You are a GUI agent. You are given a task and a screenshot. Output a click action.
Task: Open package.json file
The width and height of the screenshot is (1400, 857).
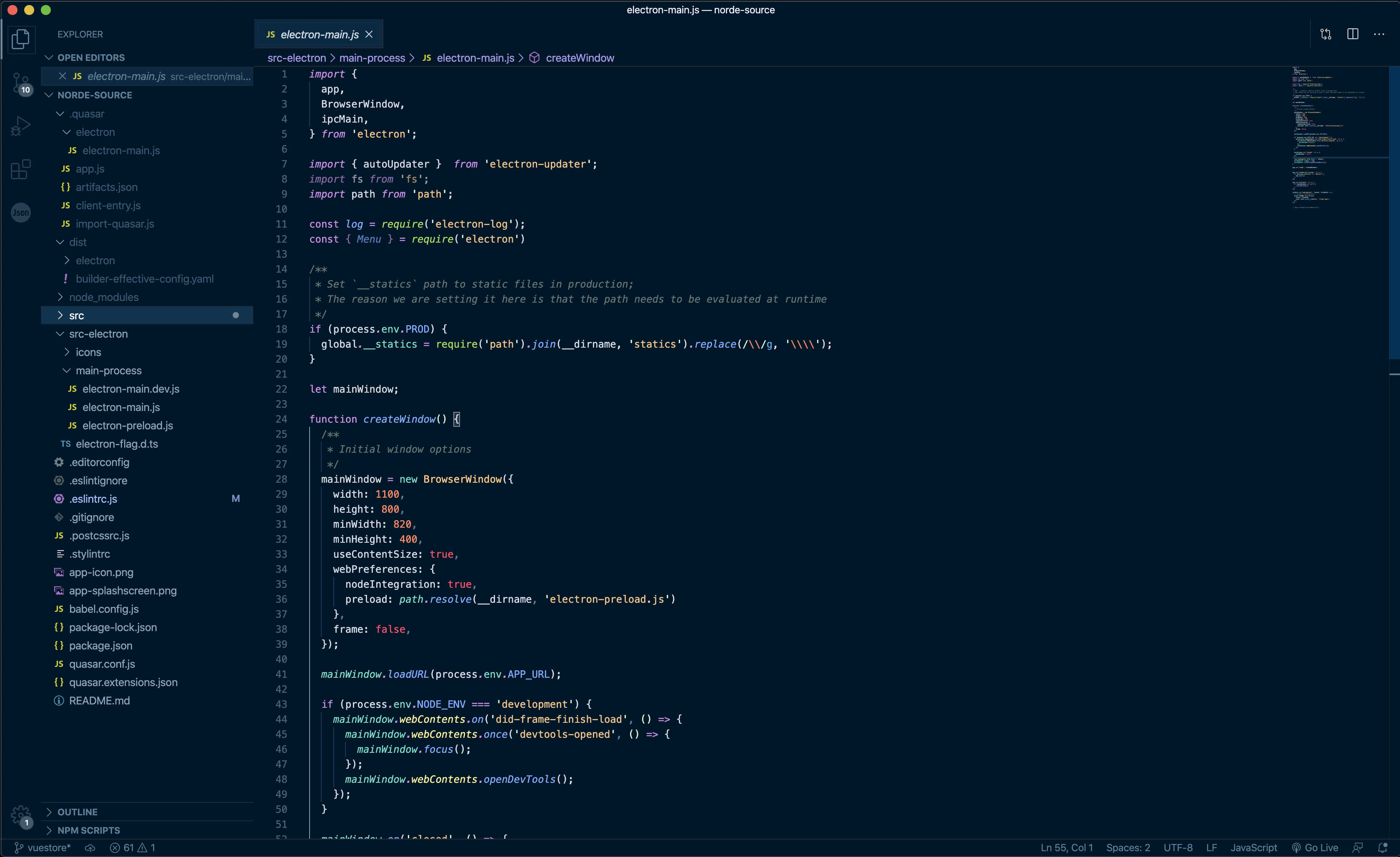[147, 646]
